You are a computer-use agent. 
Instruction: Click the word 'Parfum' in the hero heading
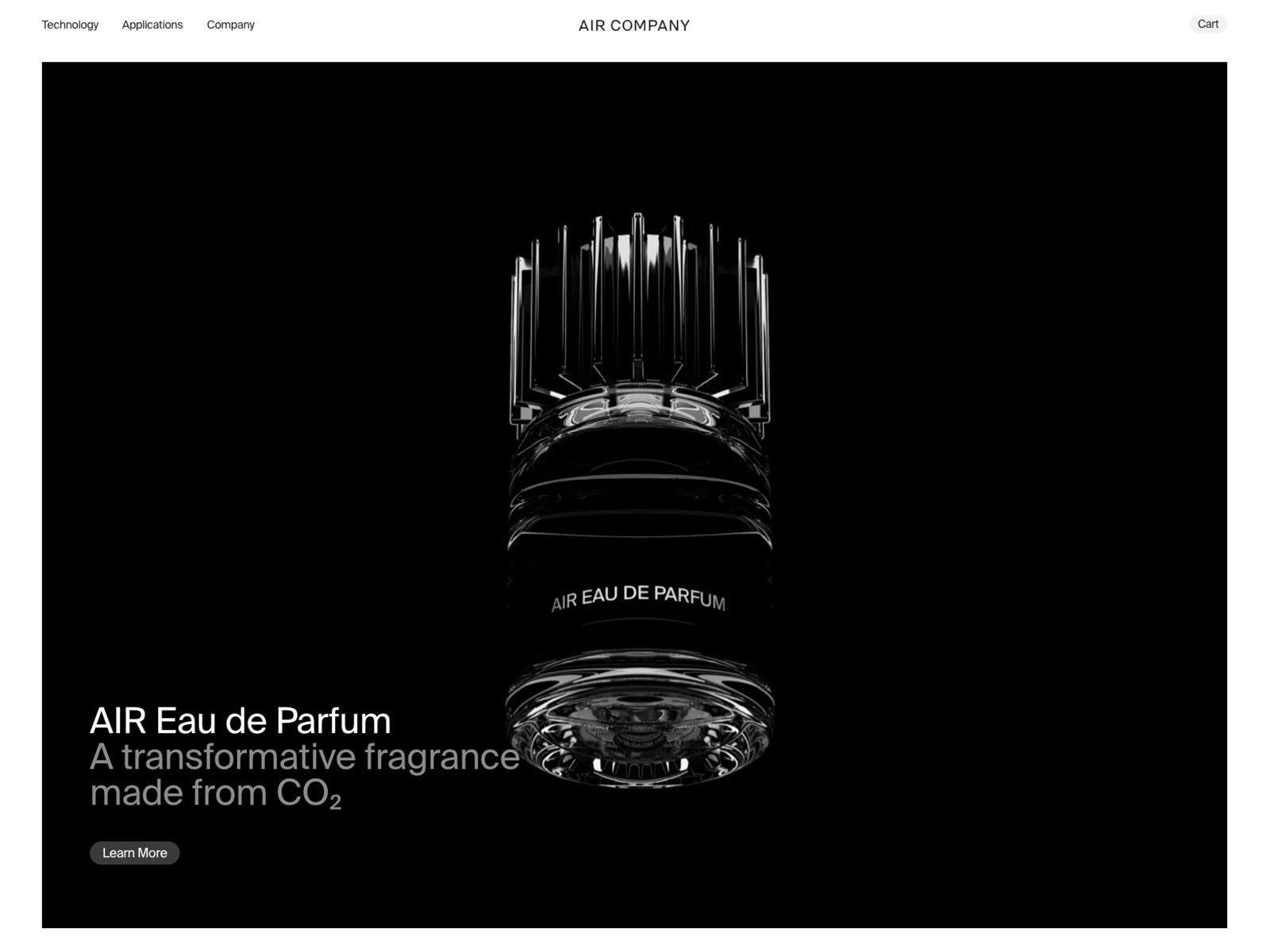(x=333, y=720)
